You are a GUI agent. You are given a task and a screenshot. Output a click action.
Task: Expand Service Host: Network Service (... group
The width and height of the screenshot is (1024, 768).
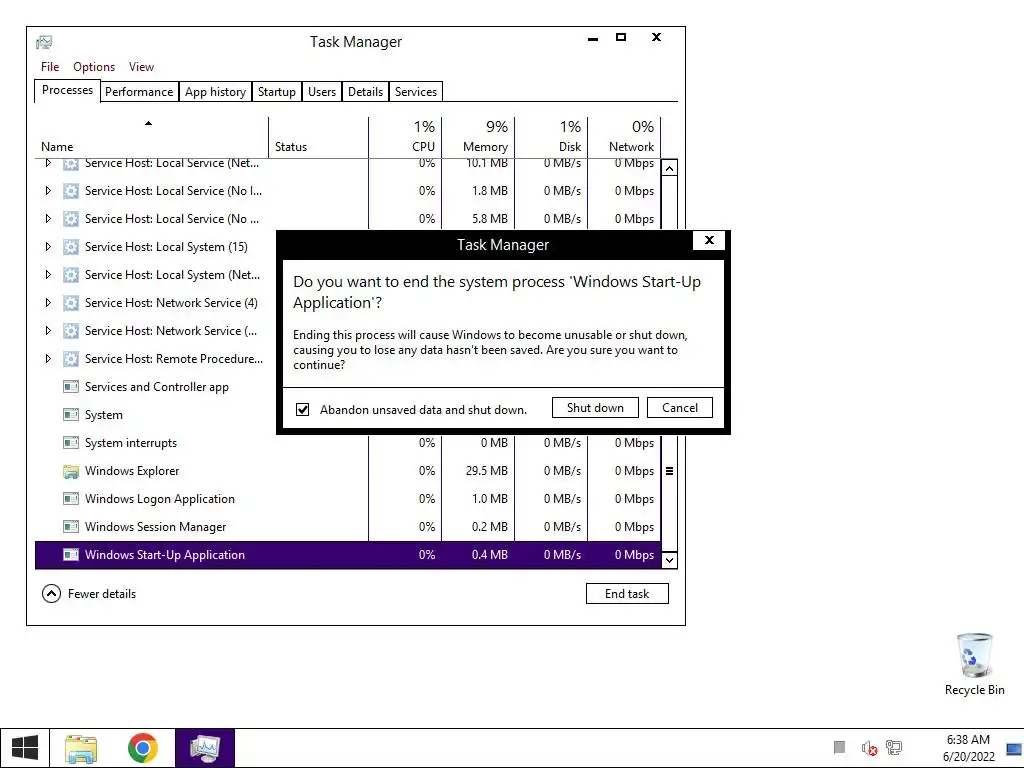click(x=48, y=330)
